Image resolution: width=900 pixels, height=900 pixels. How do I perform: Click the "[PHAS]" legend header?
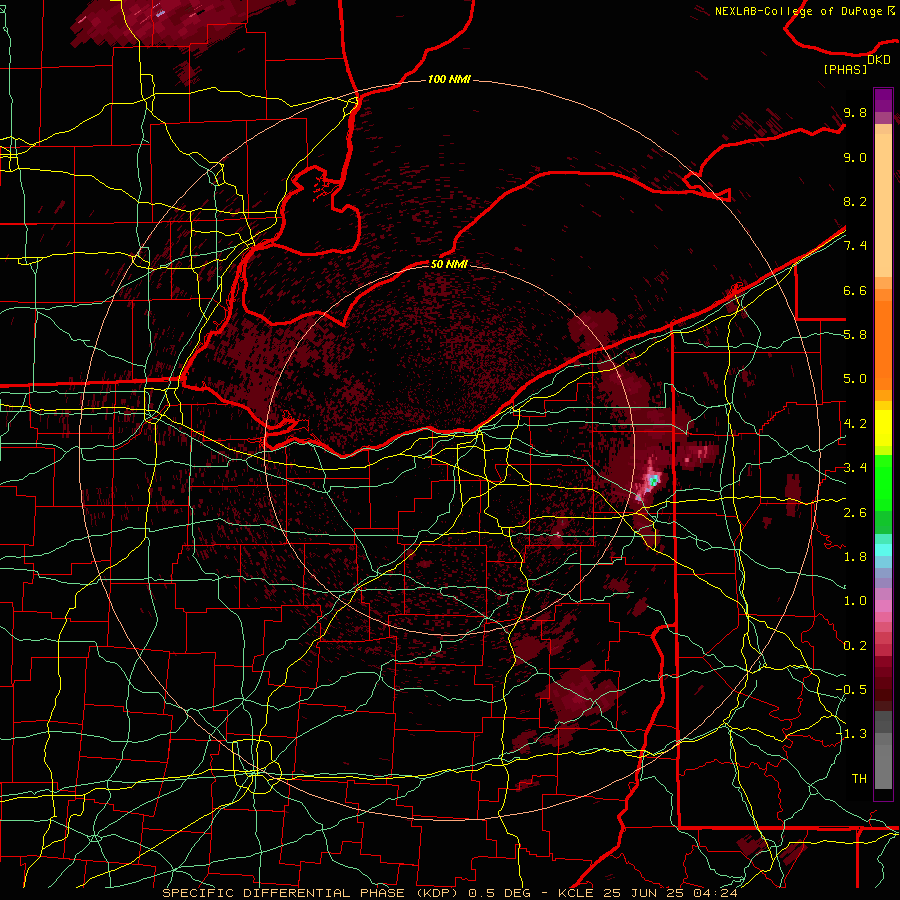click(x=845, y=69)
